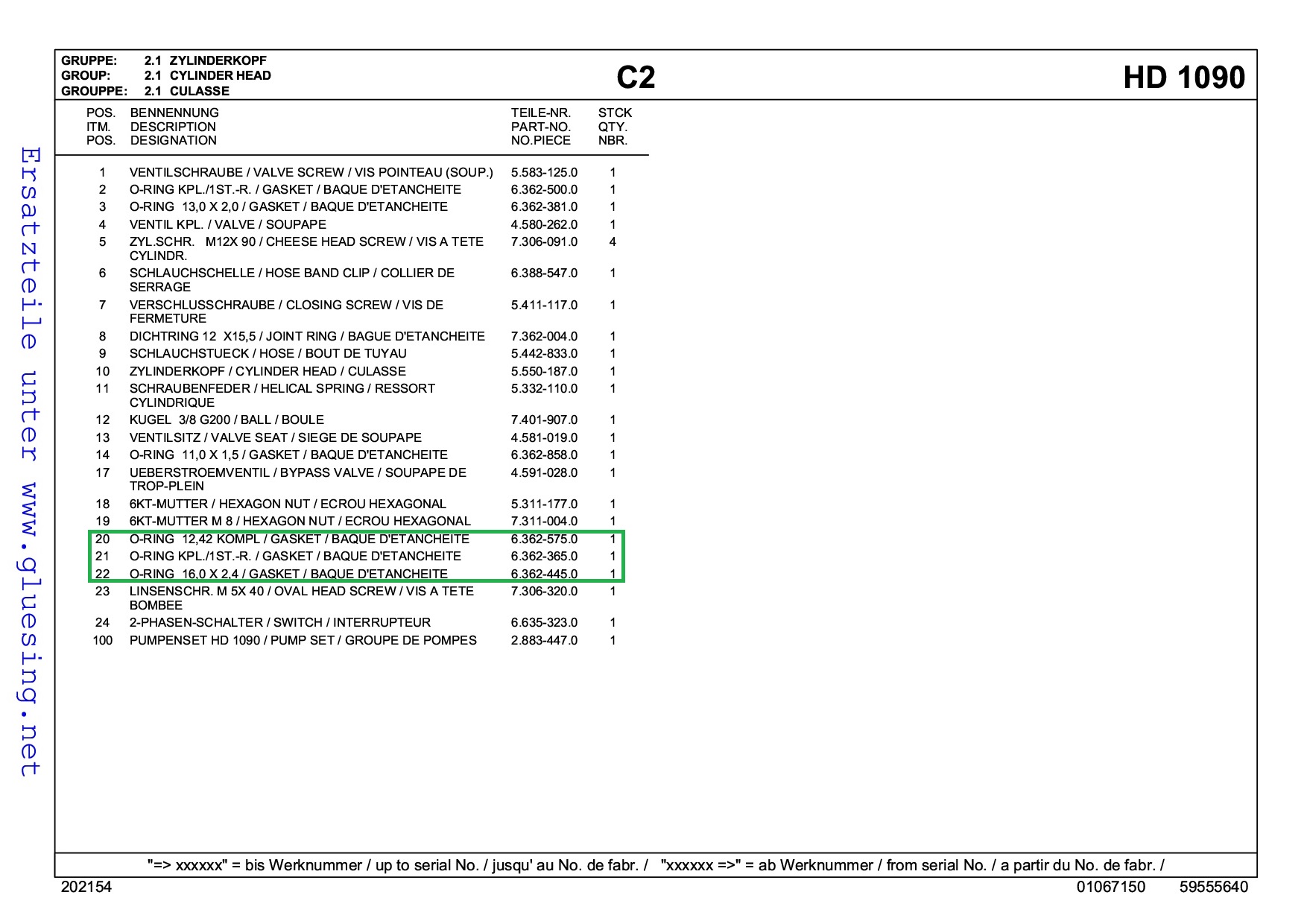Select the 2-PHASEN-SCHALTER / SWITCH row
1307x924 pixels.
point(279,622)
